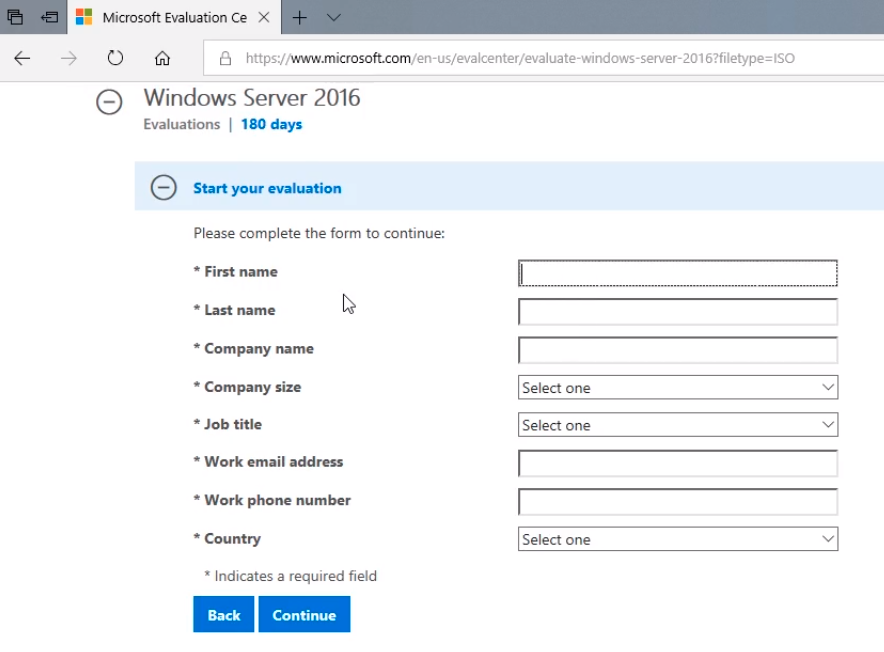
Task: Open the Country dropdown
Action: point(678,539)
